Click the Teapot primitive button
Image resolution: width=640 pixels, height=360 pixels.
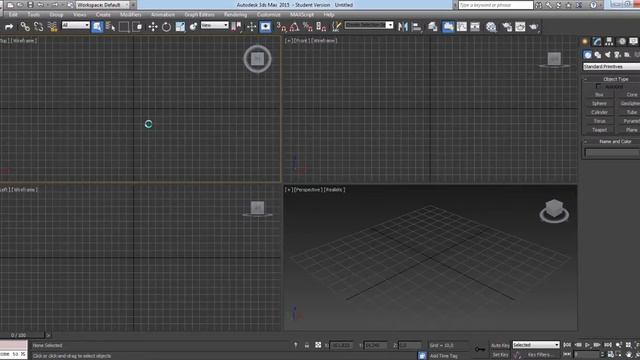(599, 130)
